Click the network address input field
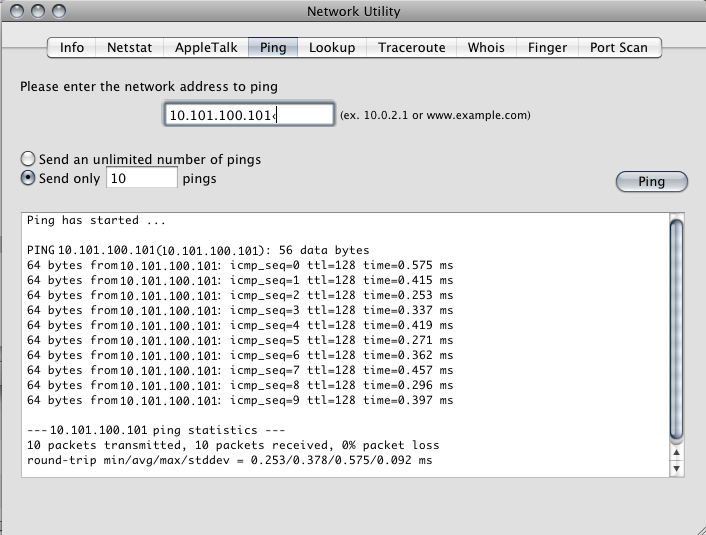Image resolution: width=706 pixels, height=535 pixels. pyautogui.click(x=249, y=115)
